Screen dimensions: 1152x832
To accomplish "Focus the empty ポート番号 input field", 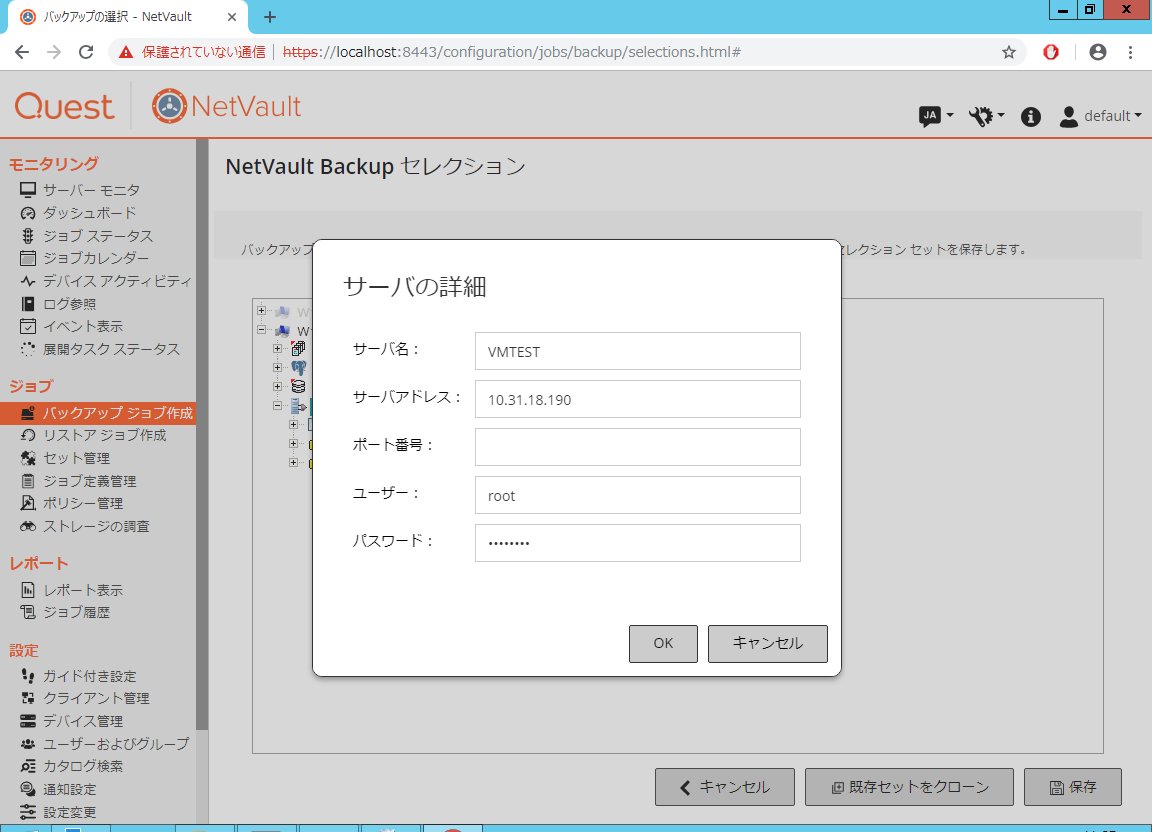I will click(x=637, y=447).
